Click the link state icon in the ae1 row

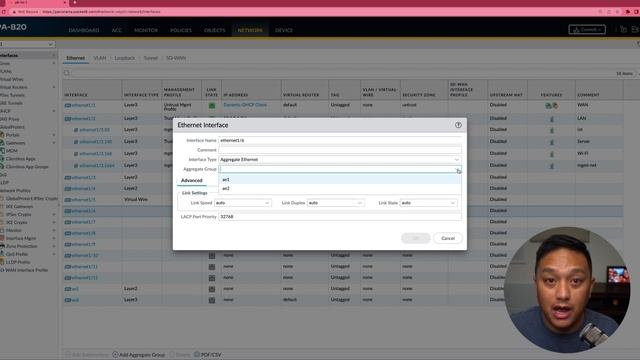[x=212, y=289]
